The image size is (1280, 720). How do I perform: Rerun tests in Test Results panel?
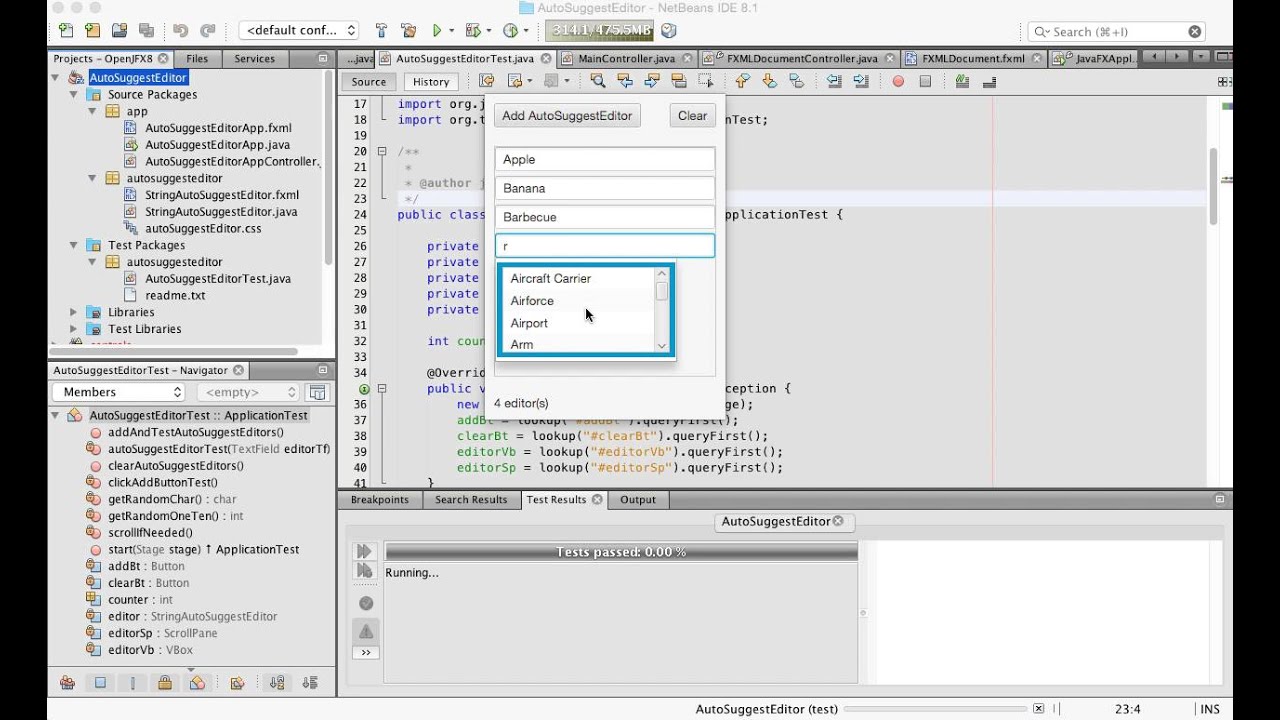tap(365, 551)
